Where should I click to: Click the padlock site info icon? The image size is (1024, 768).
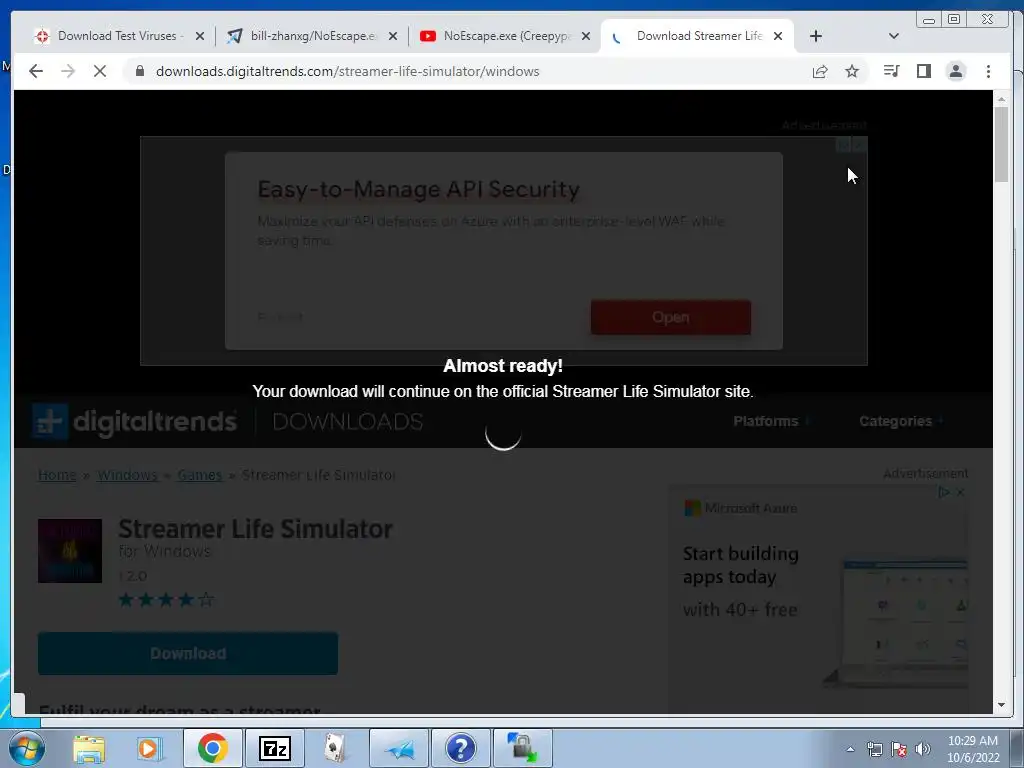pyautogui.click(x=140, y=71)
